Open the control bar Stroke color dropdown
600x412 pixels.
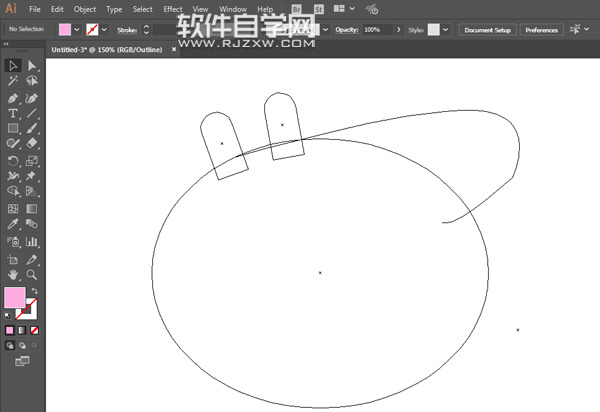pyautogui.click(x=104, y=29)
